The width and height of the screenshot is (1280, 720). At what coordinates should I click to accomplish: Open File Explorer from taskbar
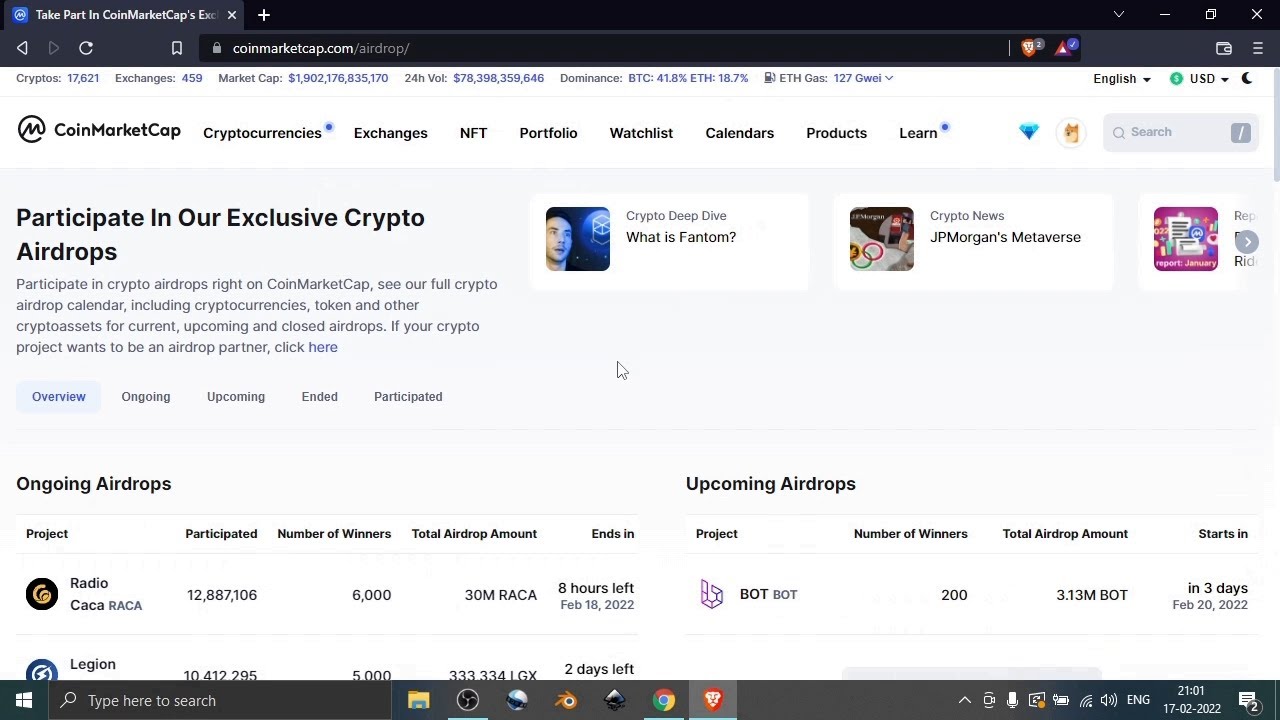(x=419, y=700)
